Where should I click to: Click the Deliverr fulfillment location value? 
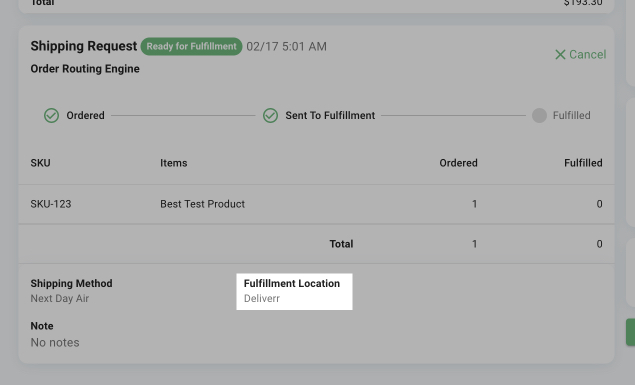point(262,298)
